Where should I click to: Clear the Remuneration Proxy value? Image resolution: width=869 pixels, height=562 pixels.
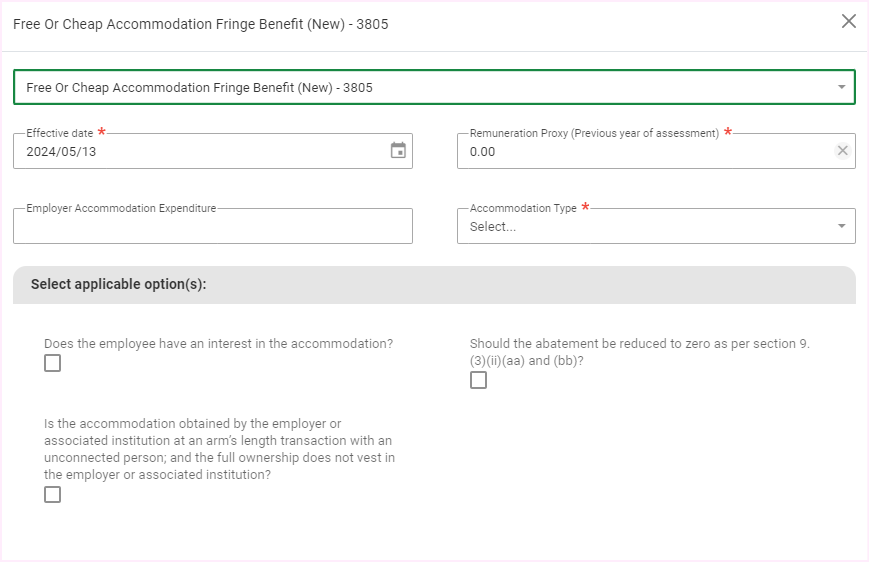[842, 151]
